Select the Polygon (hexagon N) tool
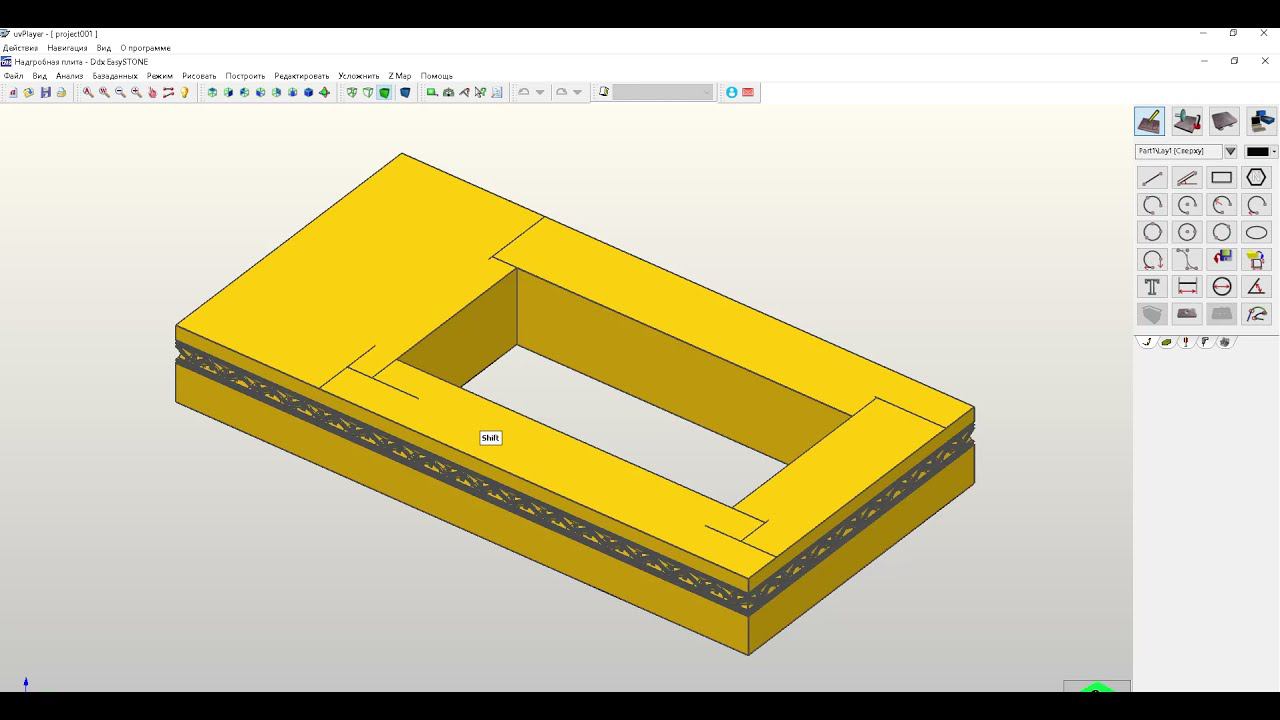 (1256, 178)
